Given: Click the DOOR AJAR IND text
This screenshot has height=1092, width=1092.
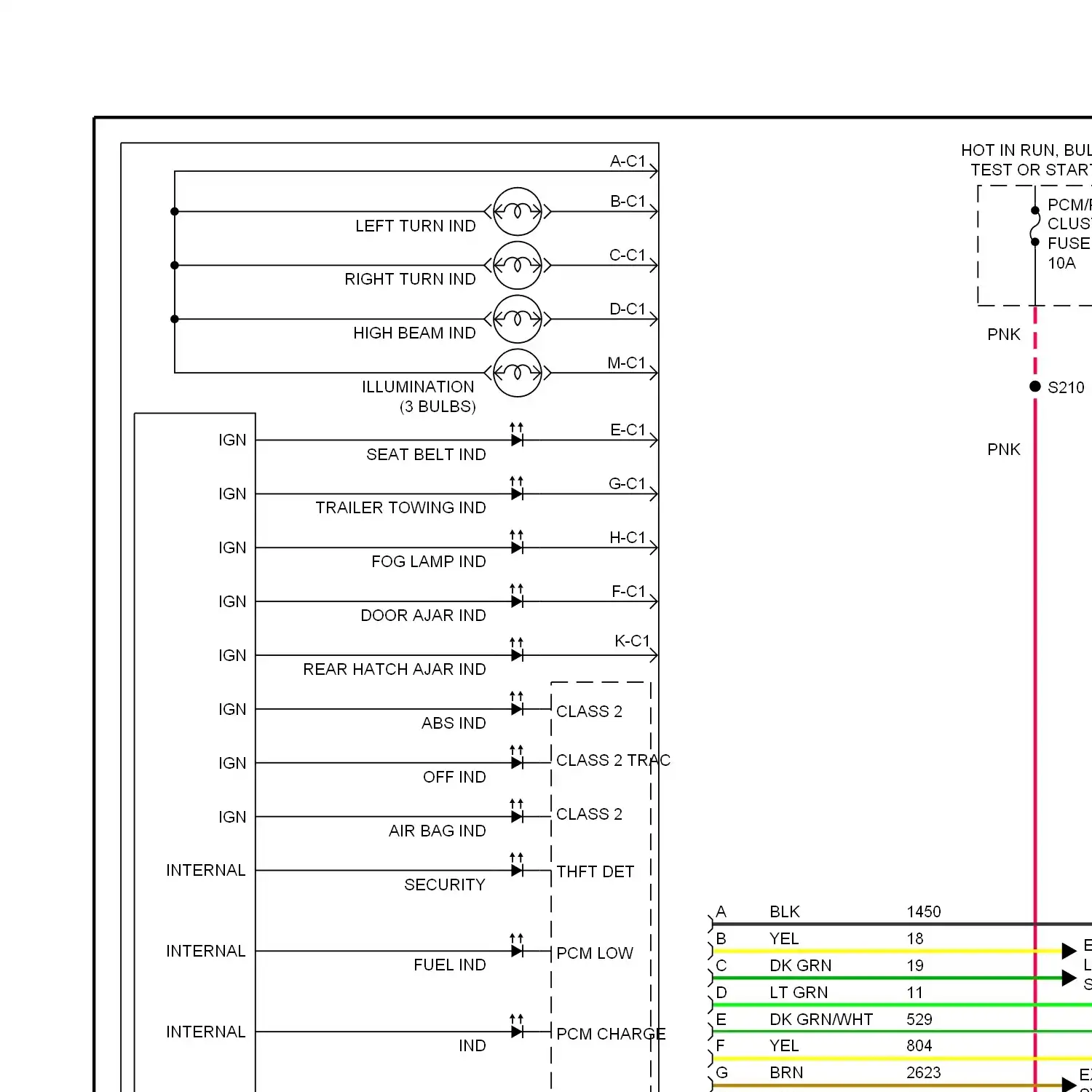Looking at the screenshot, I should point(423,615).
